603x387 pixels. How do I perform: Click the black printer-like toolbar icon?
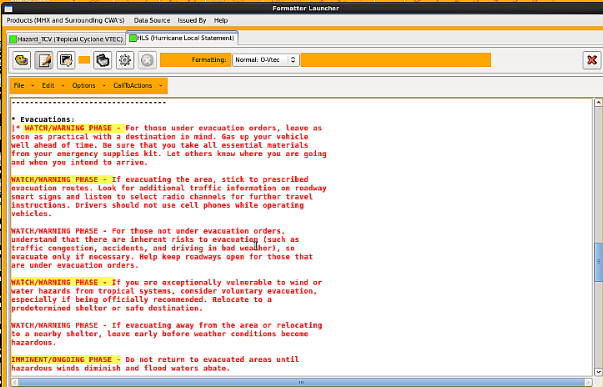click(103, 60)
